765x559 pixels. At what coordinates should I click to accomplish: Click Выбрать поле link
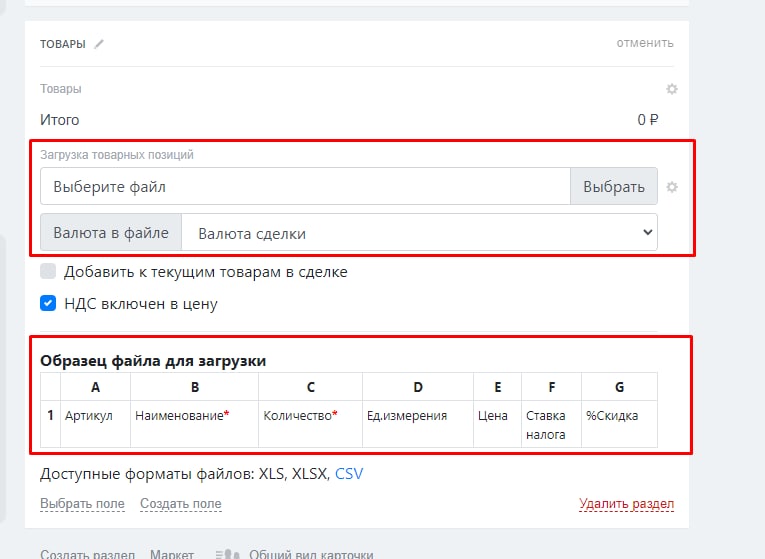82,503
